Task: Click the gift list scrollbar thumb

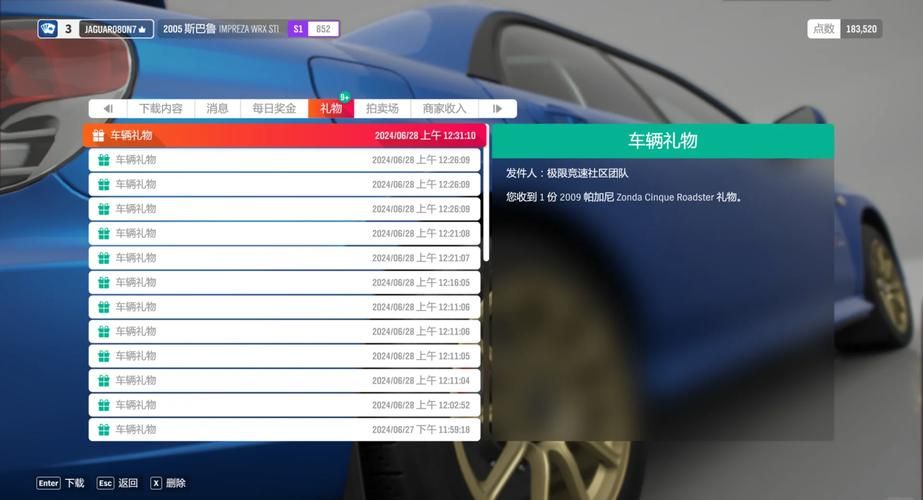Action: tap(486, 193)
